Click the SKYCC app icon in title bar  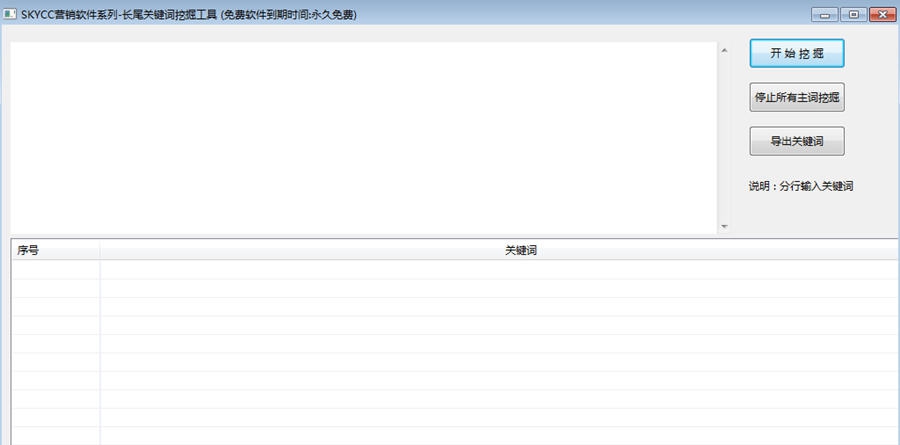click(10, 15)
